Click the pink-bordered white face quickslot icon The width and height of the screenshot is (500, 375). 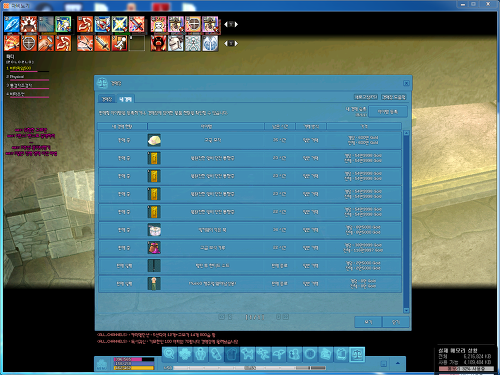point(158,24)
